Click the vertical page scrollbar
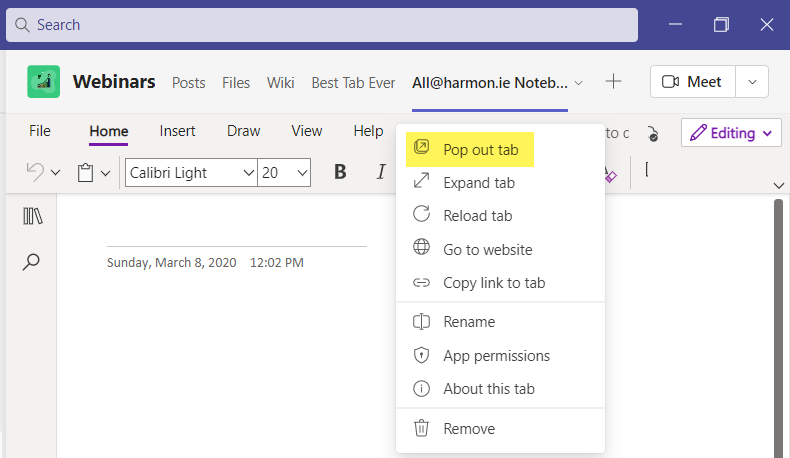The height and width of the screenshot is (458, 790). tap(778, 328)
